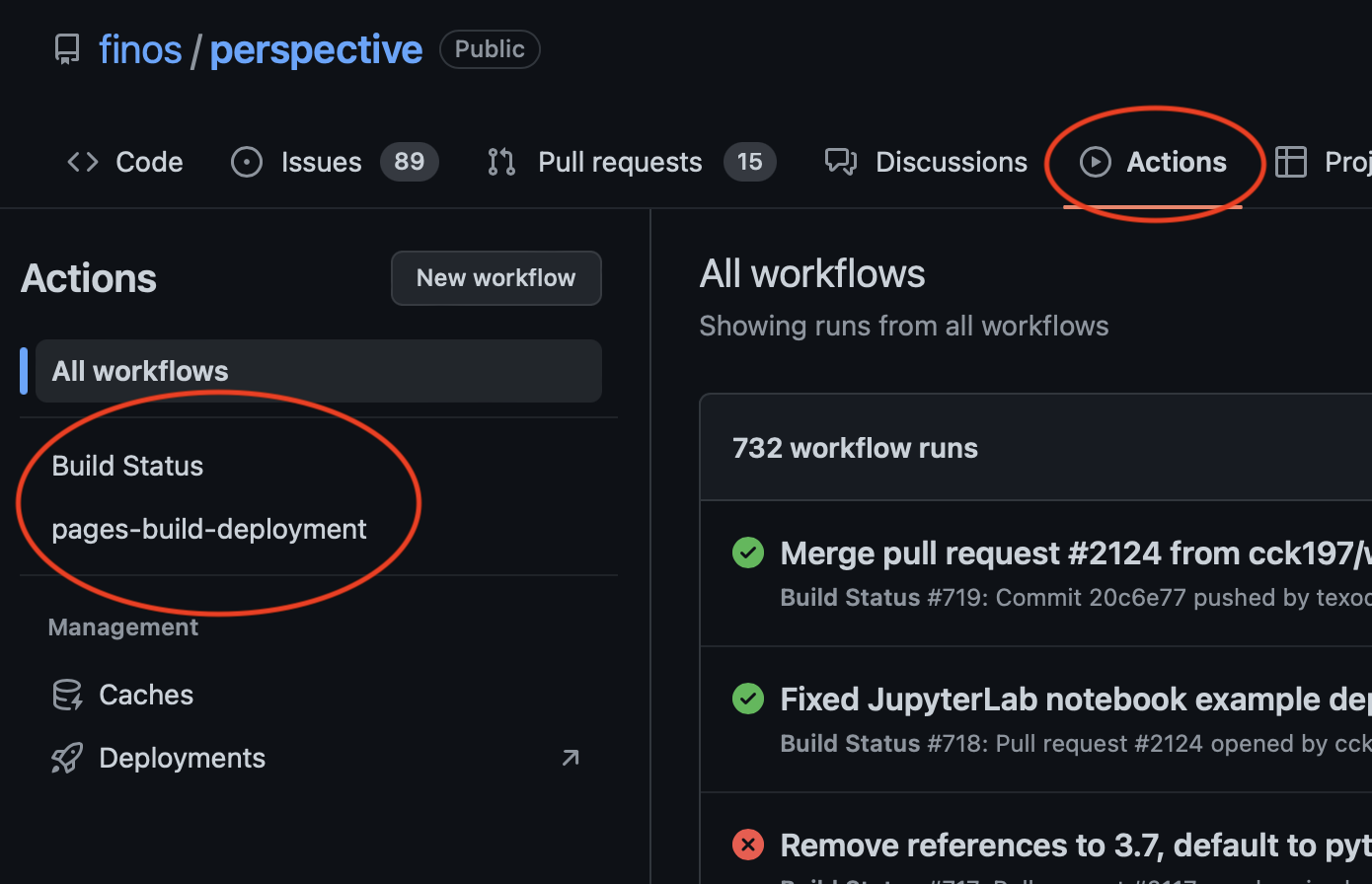Image resolution: width=1372 pixels, height=884 pixels.
Task: Click the external-link arrow beside Deployments
Action: point(571,758)
